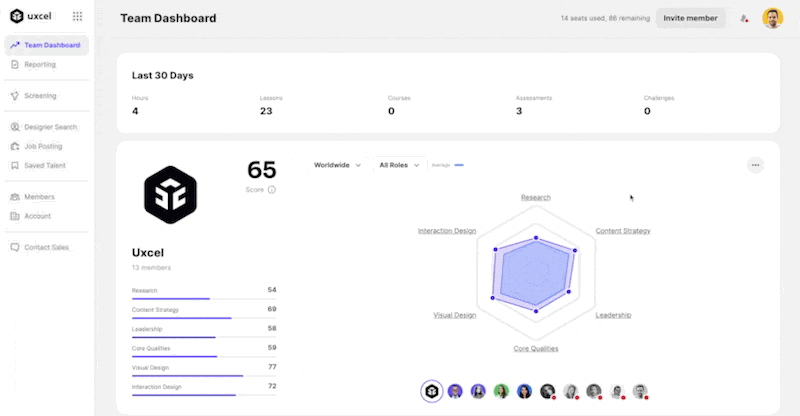This screenshot has height=416, width=800.
Task: Click the Screening funnel icon
Action: coord(15,96)
